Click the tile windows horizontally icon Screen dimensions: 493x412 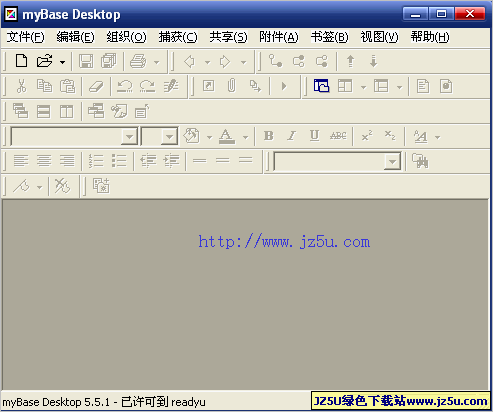pyautogui.click(x=44, y=112)
